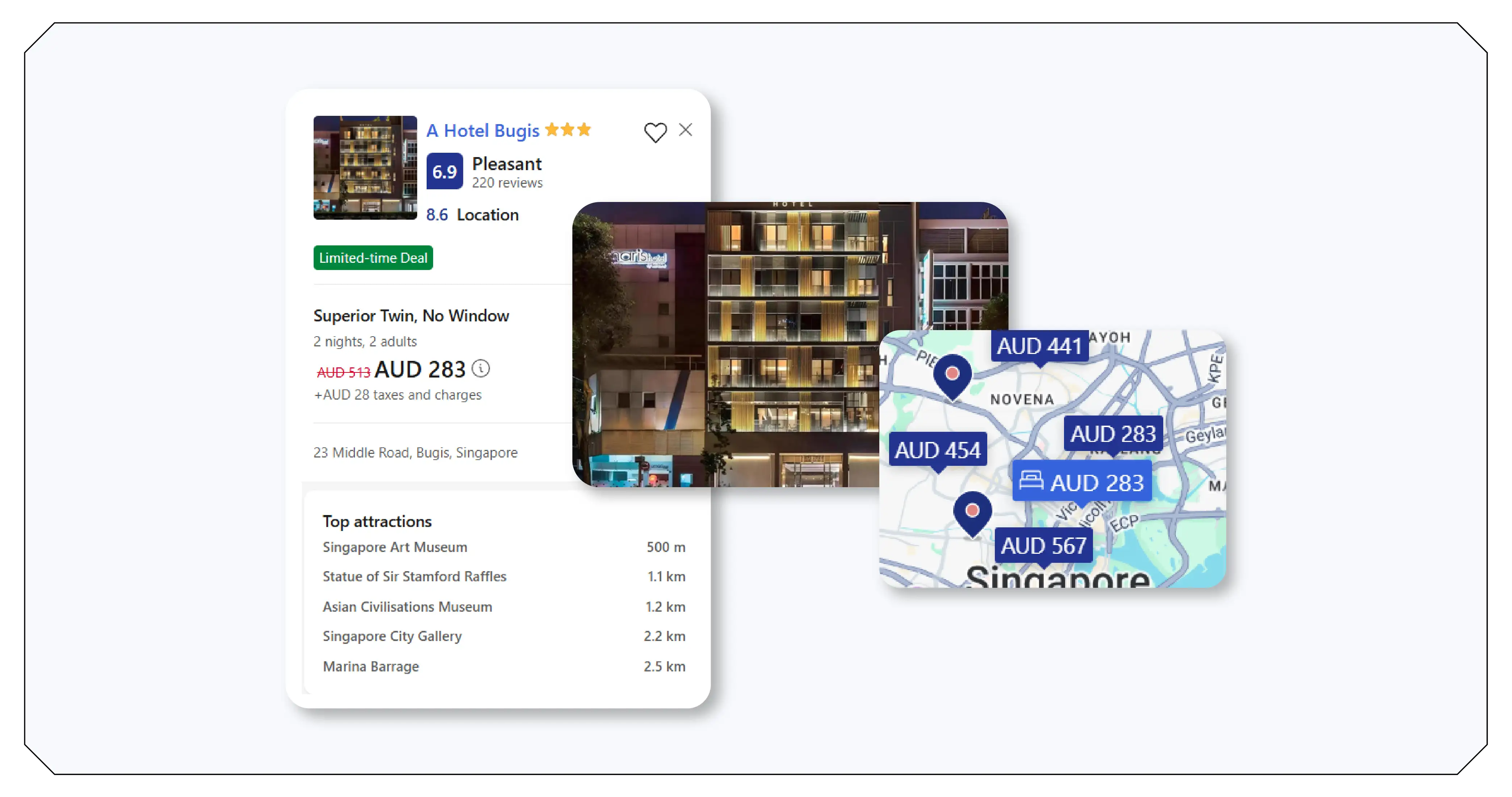Click the Limited-time Deal badge
Viewport: 1512px width, 797px height.
[x=373, y=258]
